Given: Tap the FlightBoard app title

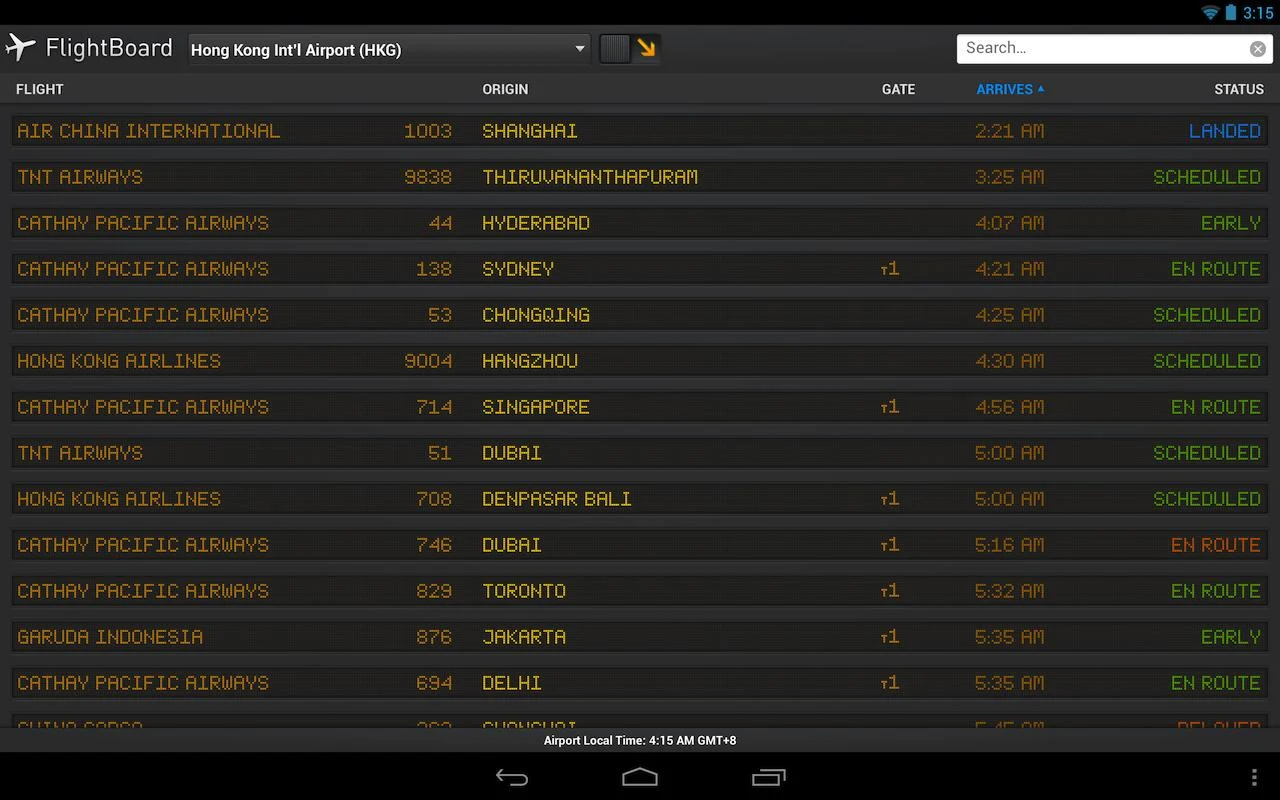Looking at the screenshot, I should tap(109, 48).
